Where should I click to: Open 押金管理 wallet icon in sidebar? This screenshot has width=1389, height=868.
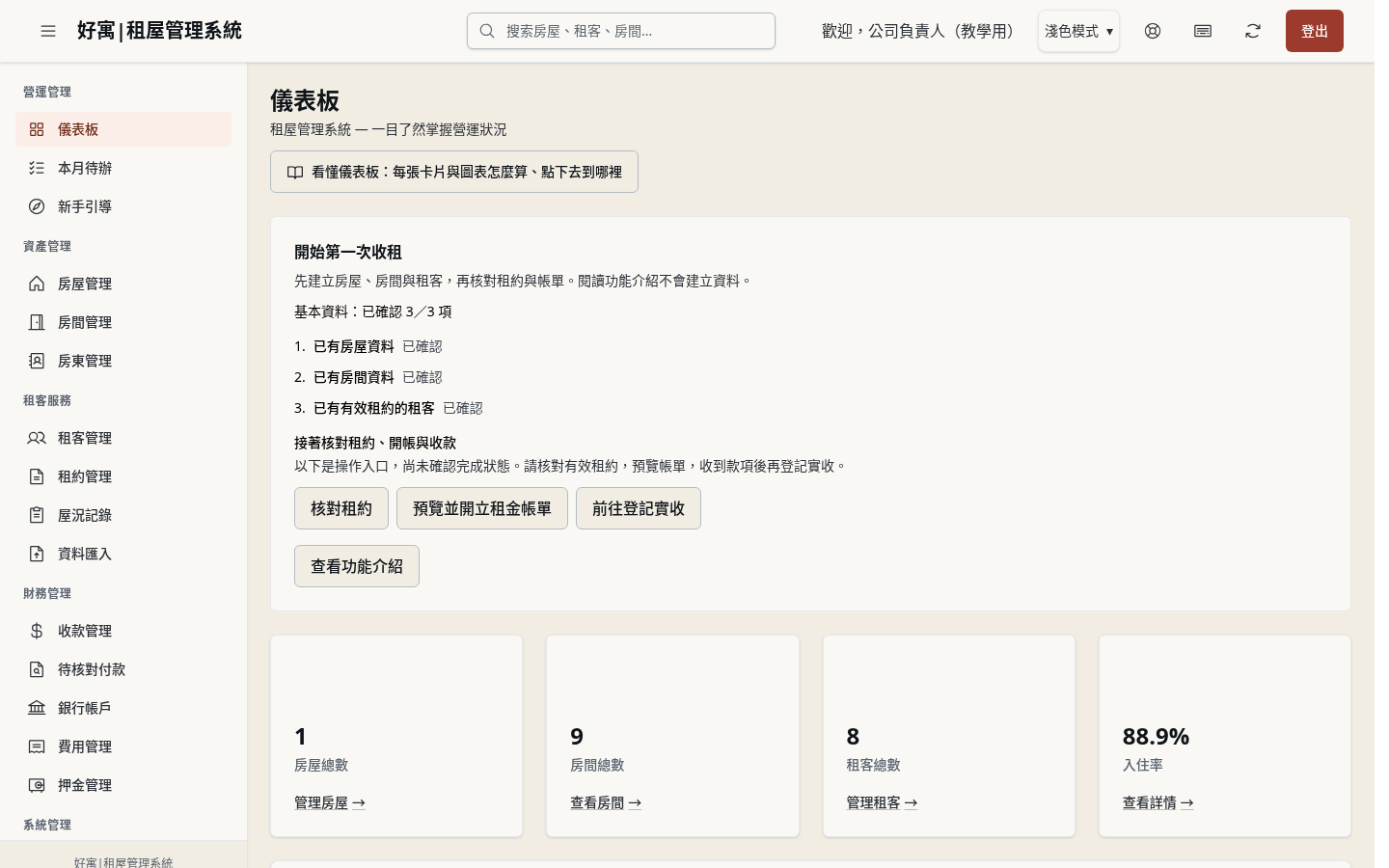point(37,785)
